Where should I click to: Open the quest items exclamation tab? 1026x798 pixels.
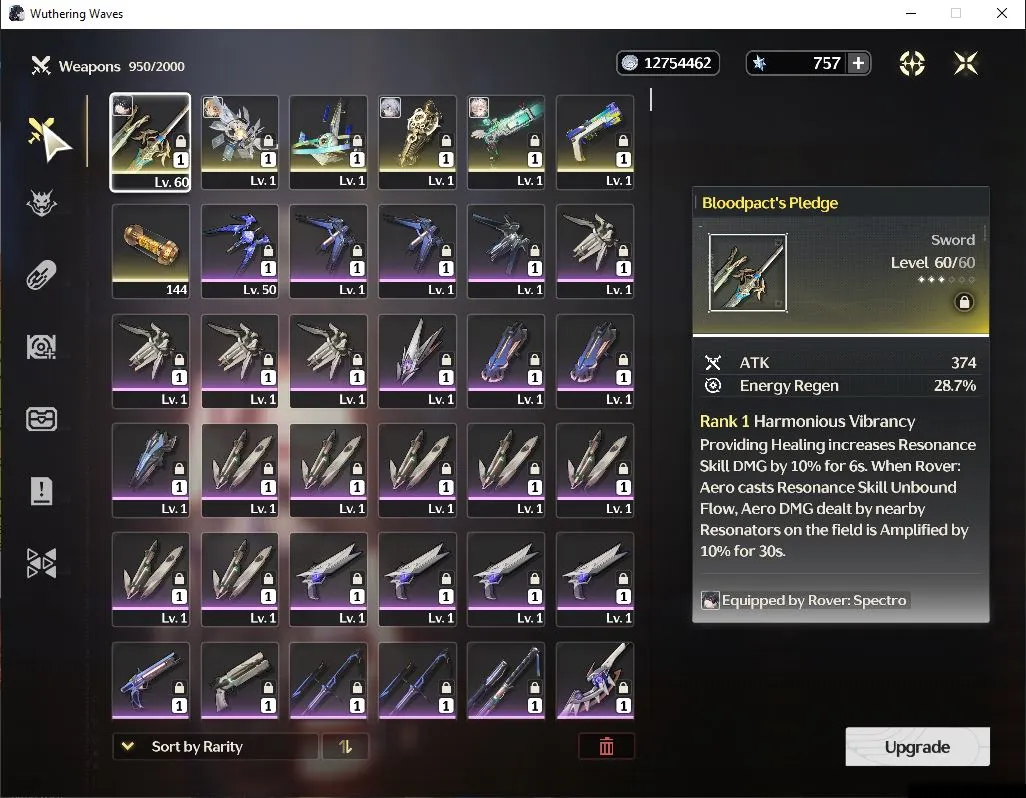click(x=41, y=491)
